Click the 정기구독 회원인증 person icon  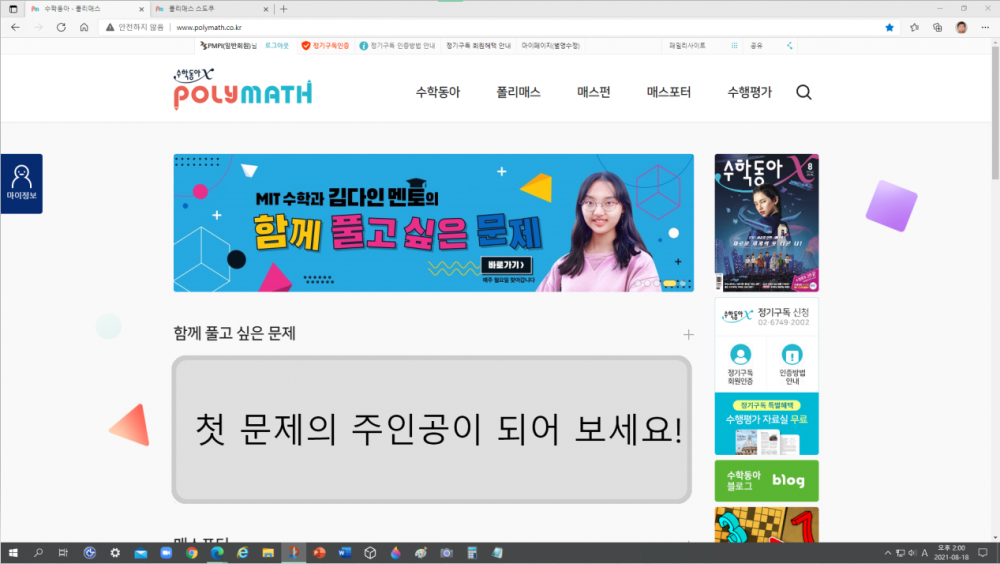point(740,354)
